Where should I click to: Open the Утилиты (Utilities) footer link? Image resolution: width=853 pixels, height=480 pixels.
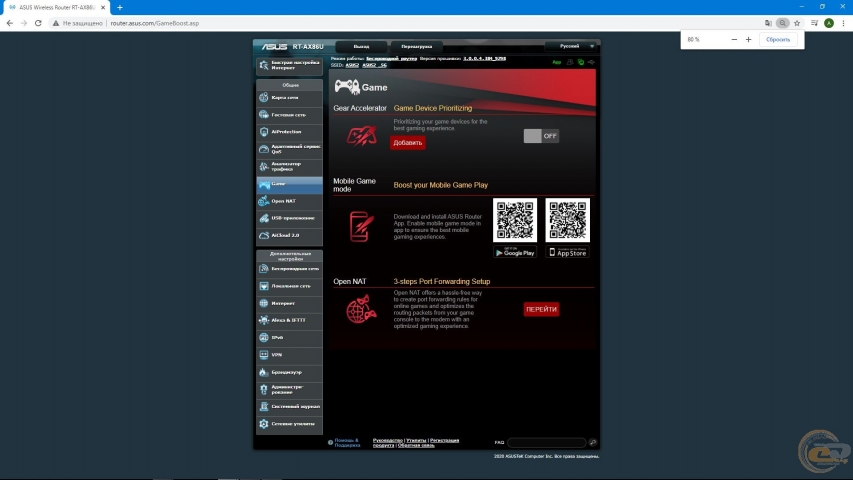point(416,440)
